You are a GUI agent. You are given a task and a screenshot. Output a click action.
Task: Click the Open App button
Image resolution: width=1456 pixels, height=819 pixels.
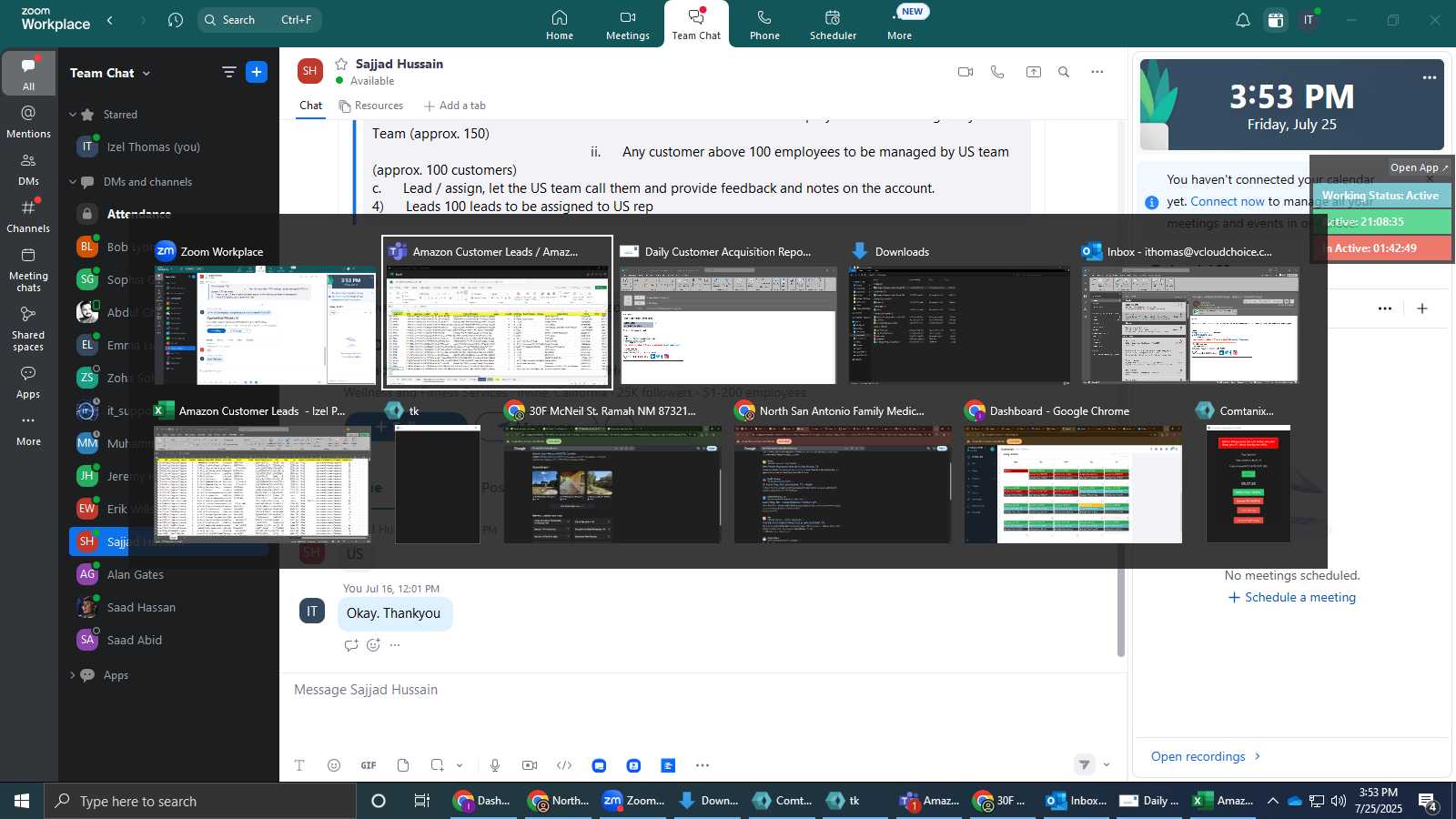(x=1419, y=167)
